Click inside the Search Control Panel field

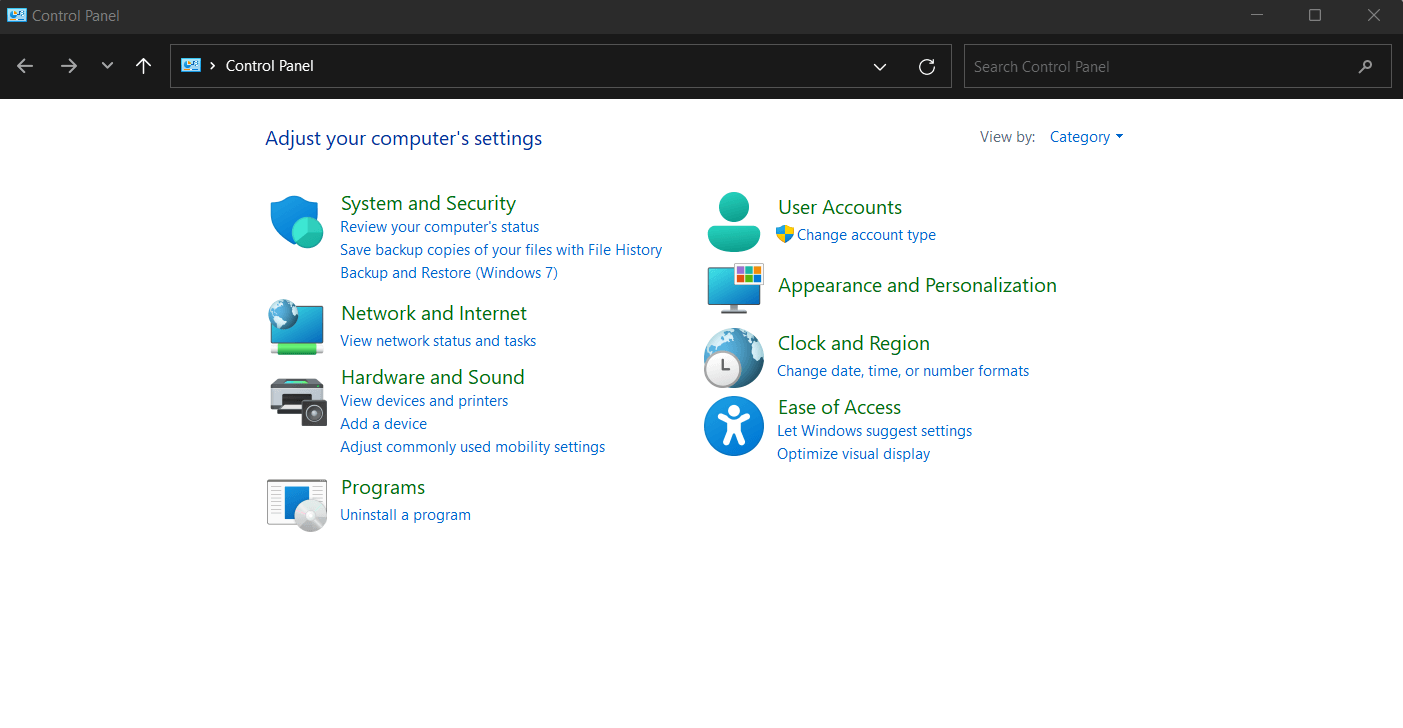point(1160,67)
